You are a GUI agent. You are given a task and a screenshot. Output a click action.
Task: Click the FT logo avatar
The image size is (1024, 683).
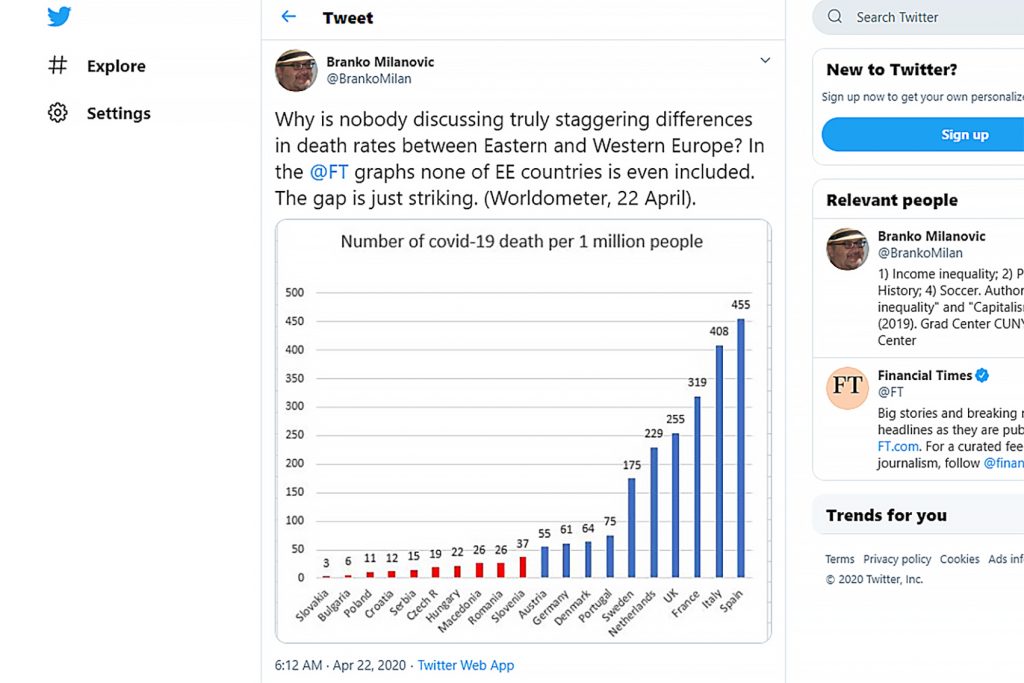847,388
